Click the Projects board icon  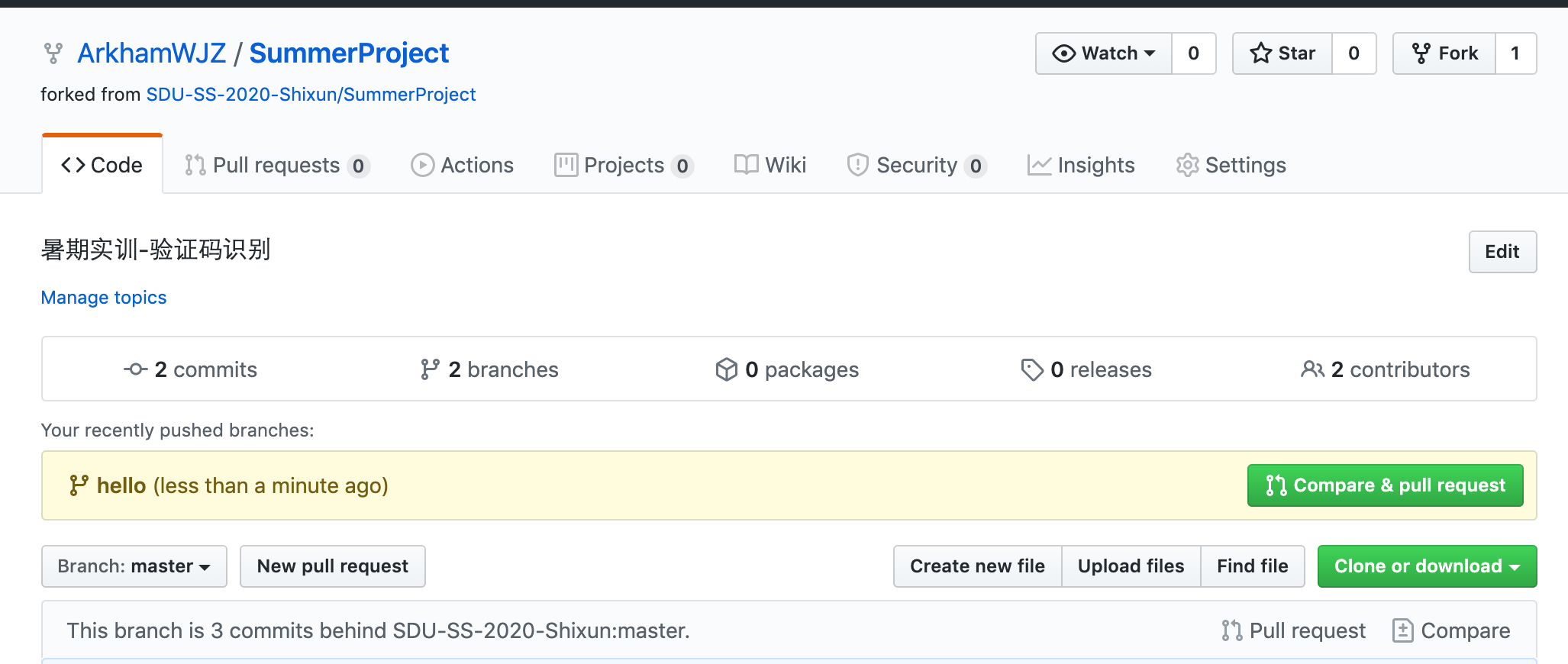coord(566,165)
